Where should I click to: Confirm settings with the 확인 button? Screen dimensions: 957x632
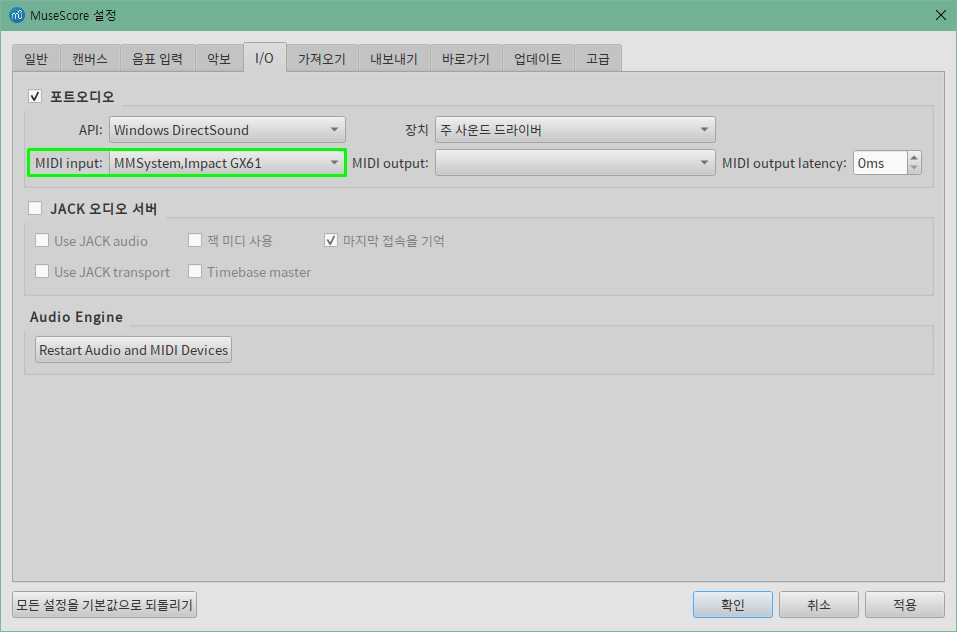tap(732, 605)
